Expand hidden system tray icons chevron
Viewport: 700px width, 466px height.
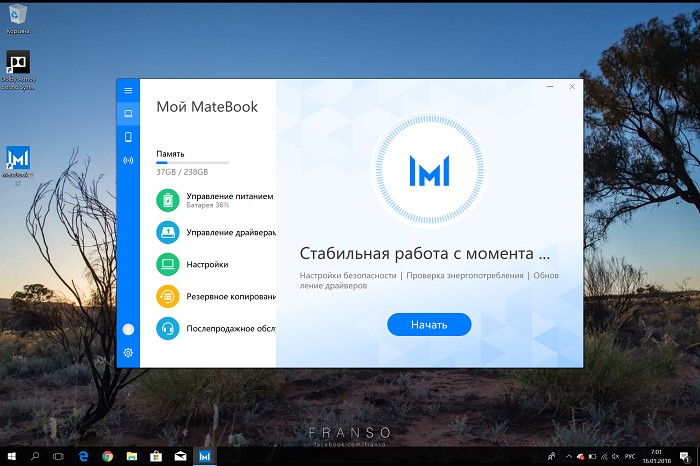pyautogui.click(x=569, y=456)
